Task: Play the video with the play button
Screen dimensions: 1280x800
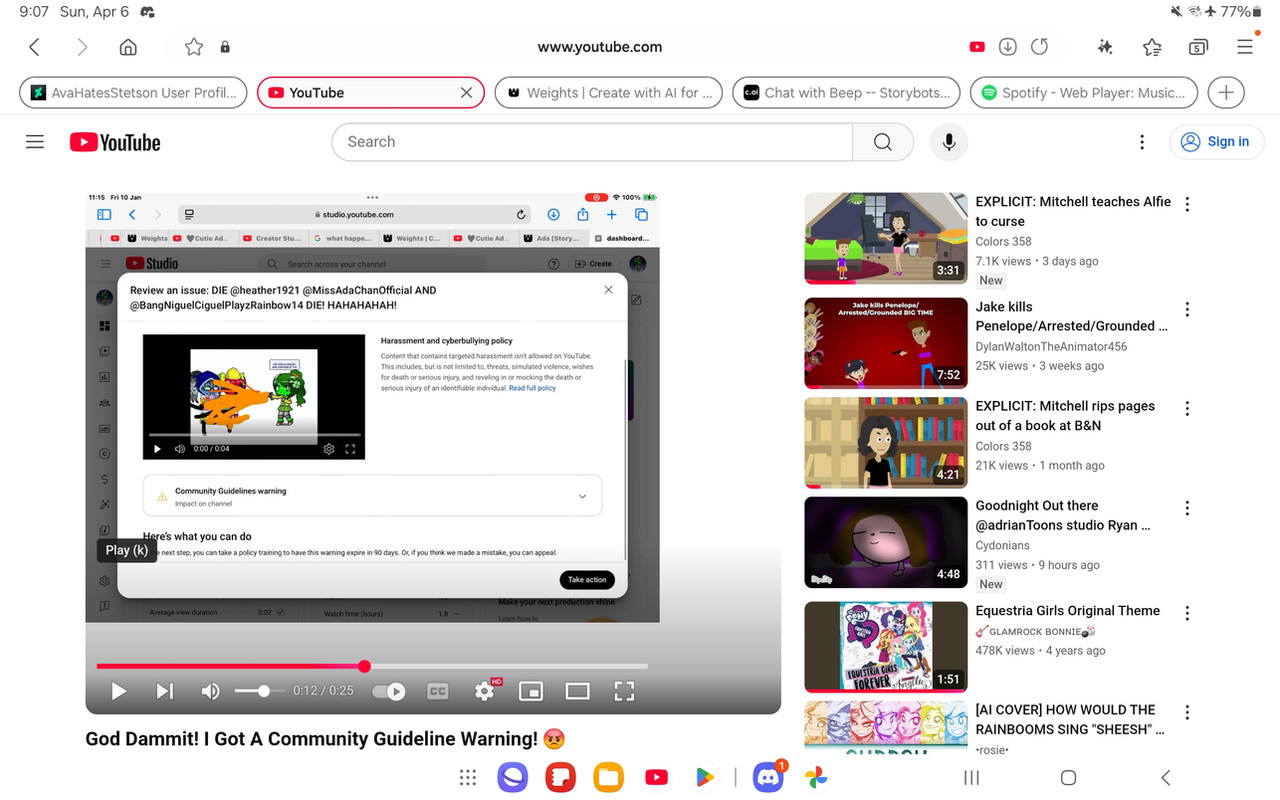Action: pos(119,691)
